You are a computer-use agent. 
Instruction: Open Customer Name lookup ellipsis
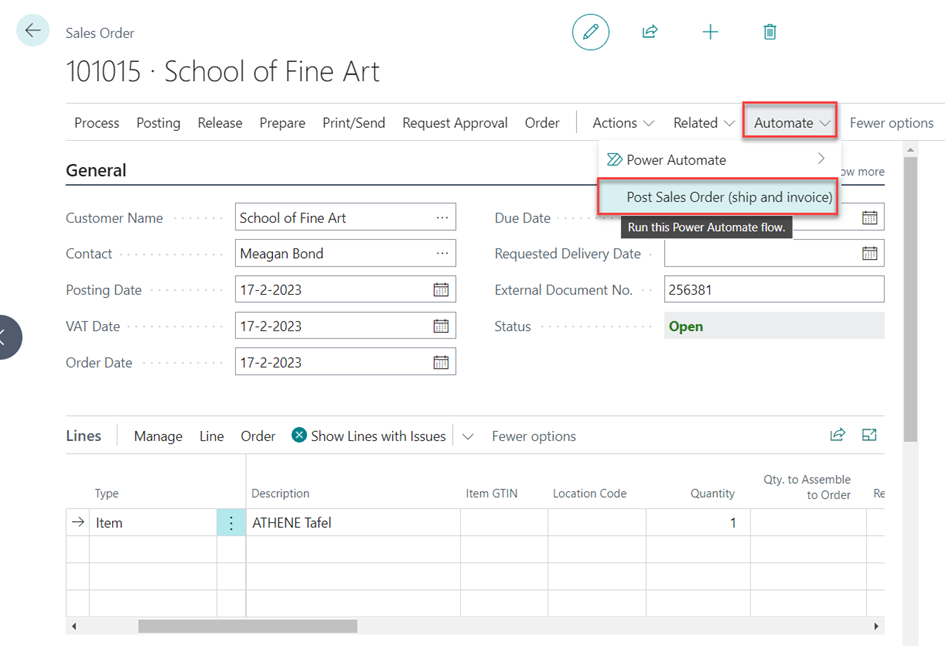[442, 218]
